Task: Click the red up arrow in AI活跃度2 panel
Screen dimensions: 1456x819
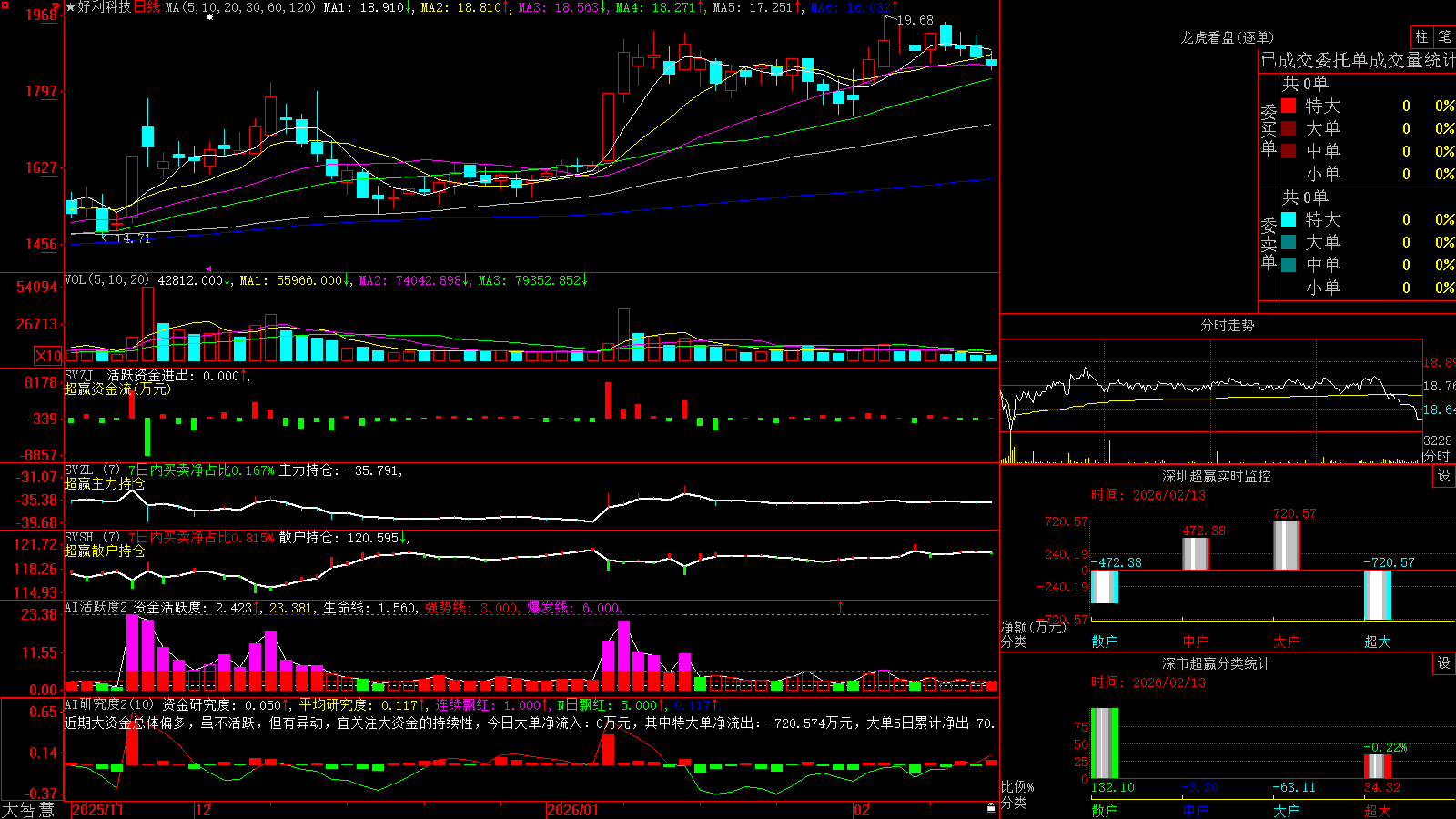Action: 840,605
